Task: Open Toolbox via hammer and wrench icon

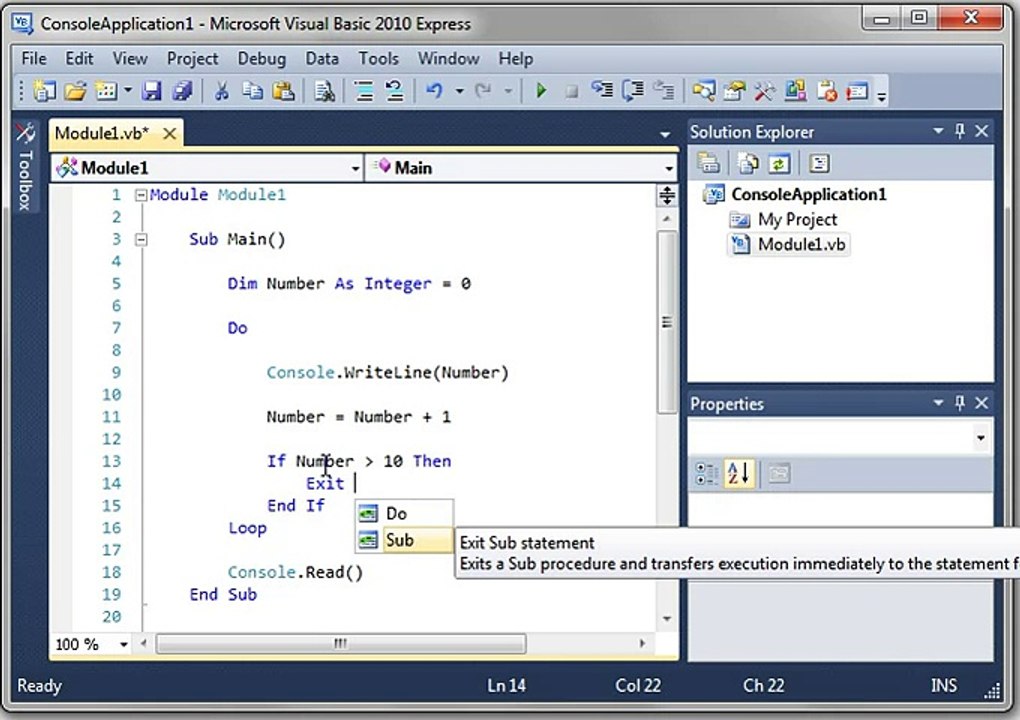Action: 764,90
